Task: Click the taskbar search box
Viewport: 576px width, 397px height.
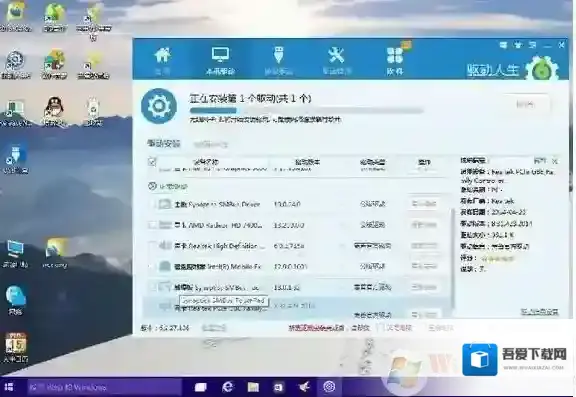Action: coord(104,387)
